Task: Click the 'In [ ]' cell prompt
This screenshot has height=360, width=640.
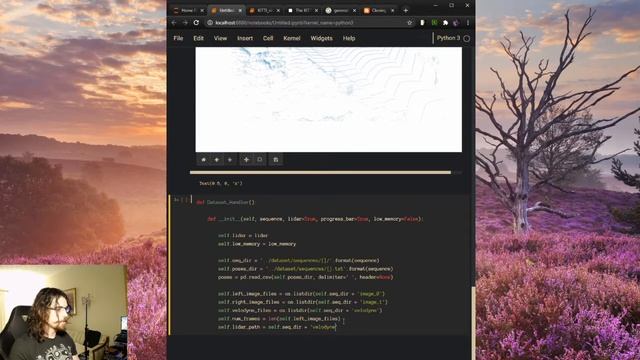Action: coord(181,200)
